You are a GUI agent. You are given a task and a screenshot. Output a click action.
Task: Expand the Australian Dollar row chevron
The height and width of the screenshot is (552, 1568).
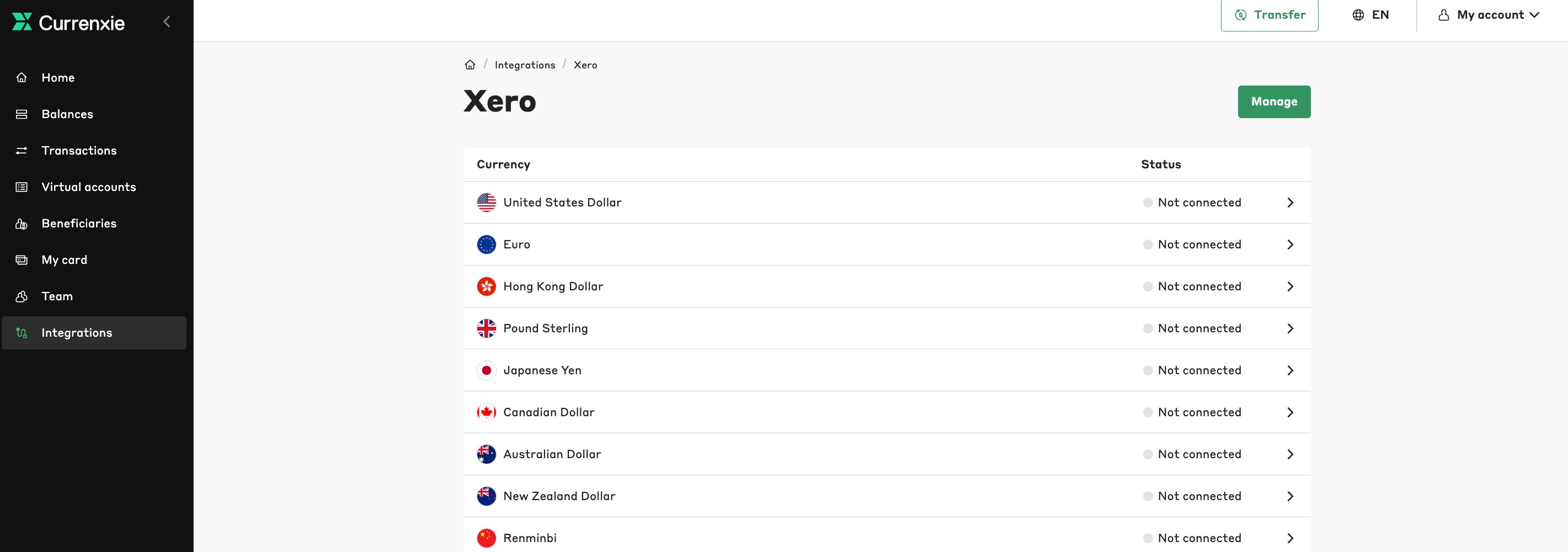1290,454
